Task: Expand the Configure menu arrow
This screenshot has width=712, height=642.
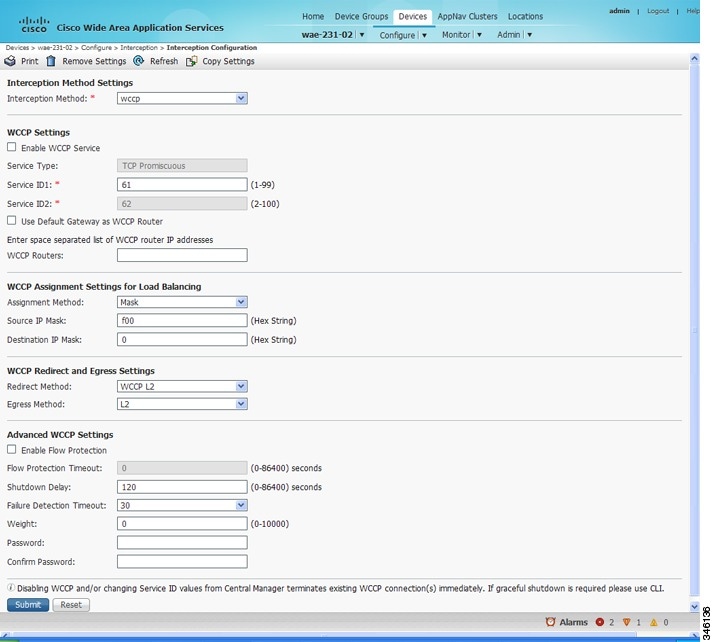Action: [x=424, y=35]
